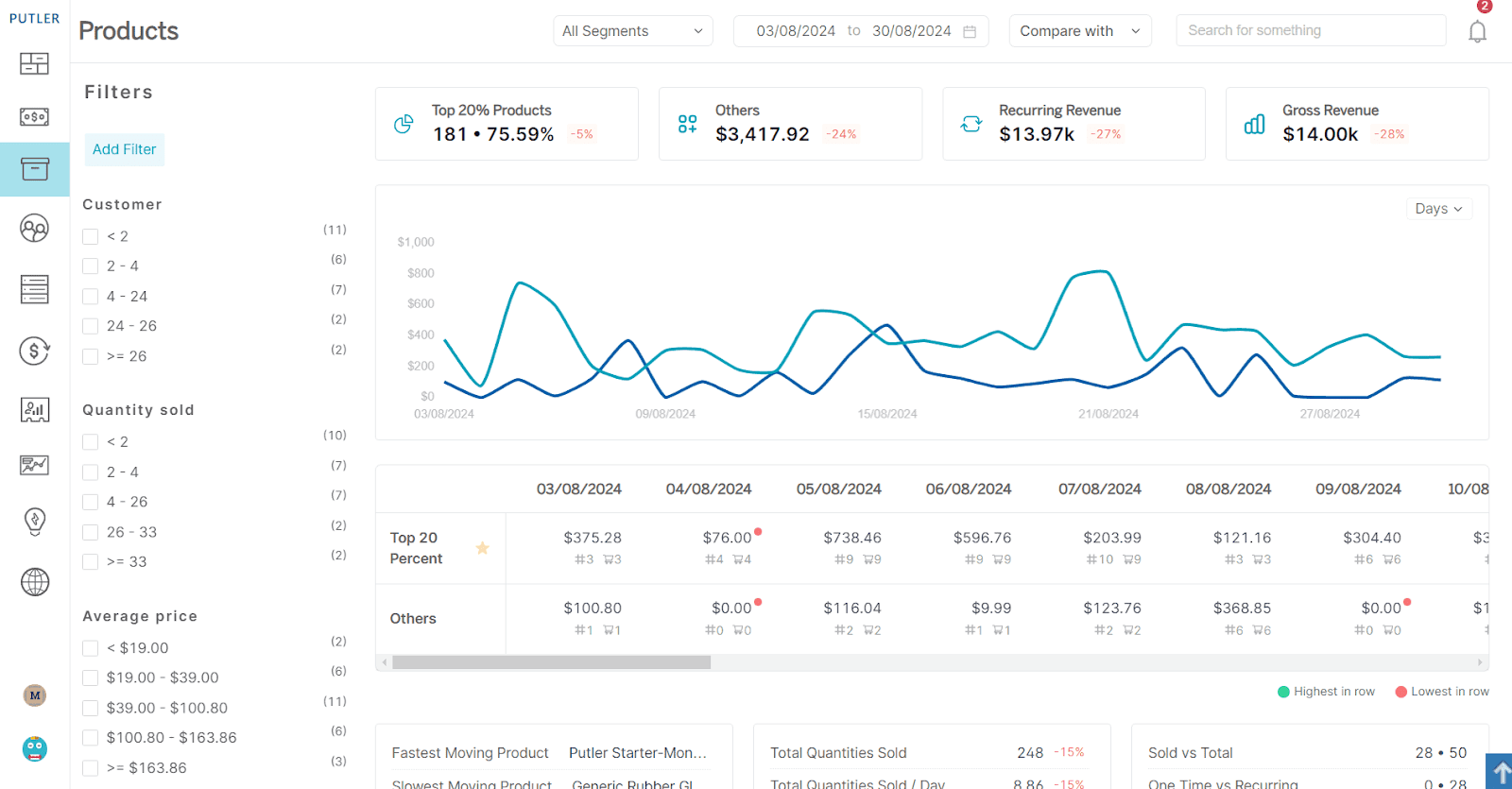Open the Customers icon in sidebar

(x=34, y=229)
